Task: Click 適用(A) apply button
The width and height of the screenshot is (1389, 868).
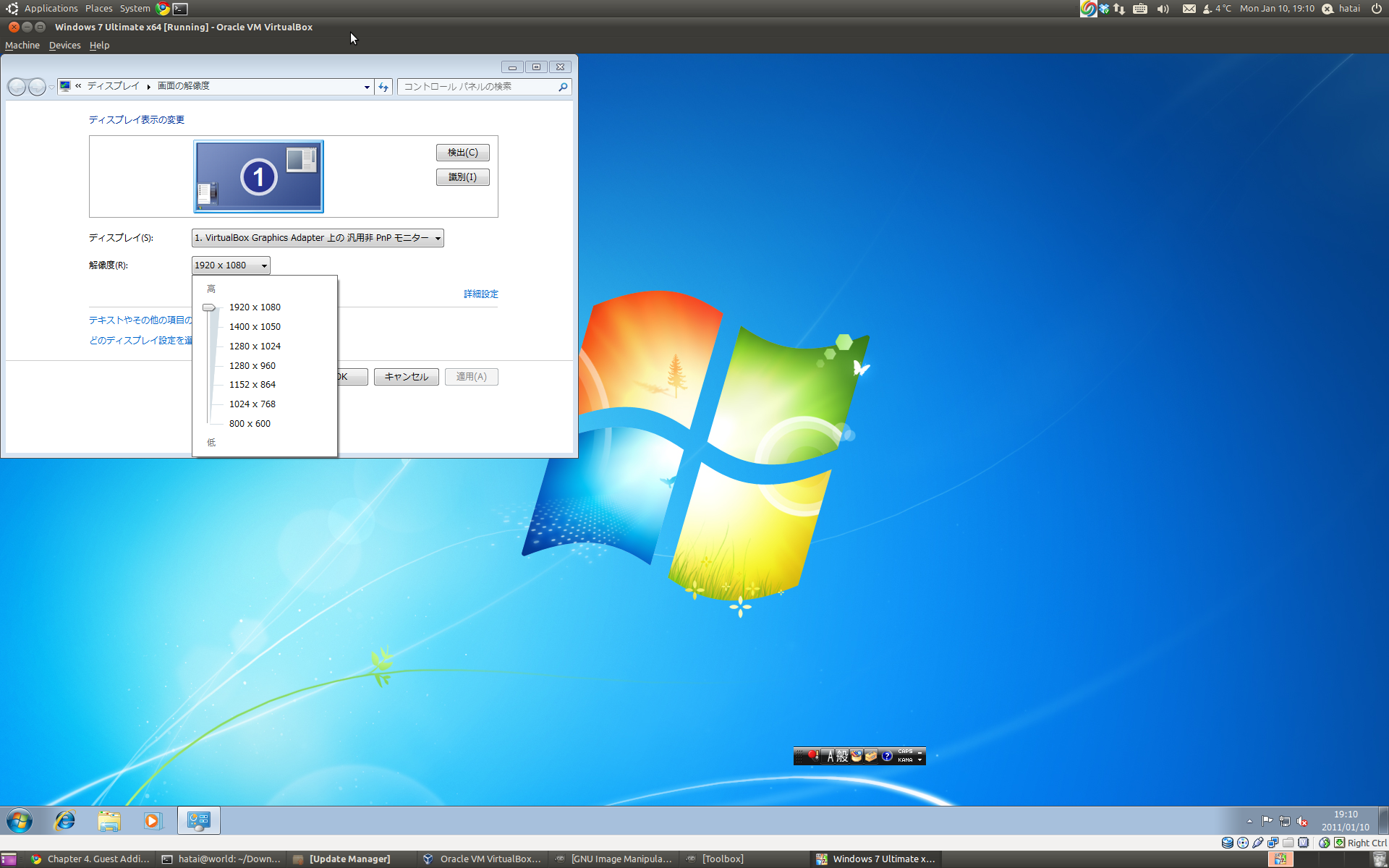Action: 472,377
